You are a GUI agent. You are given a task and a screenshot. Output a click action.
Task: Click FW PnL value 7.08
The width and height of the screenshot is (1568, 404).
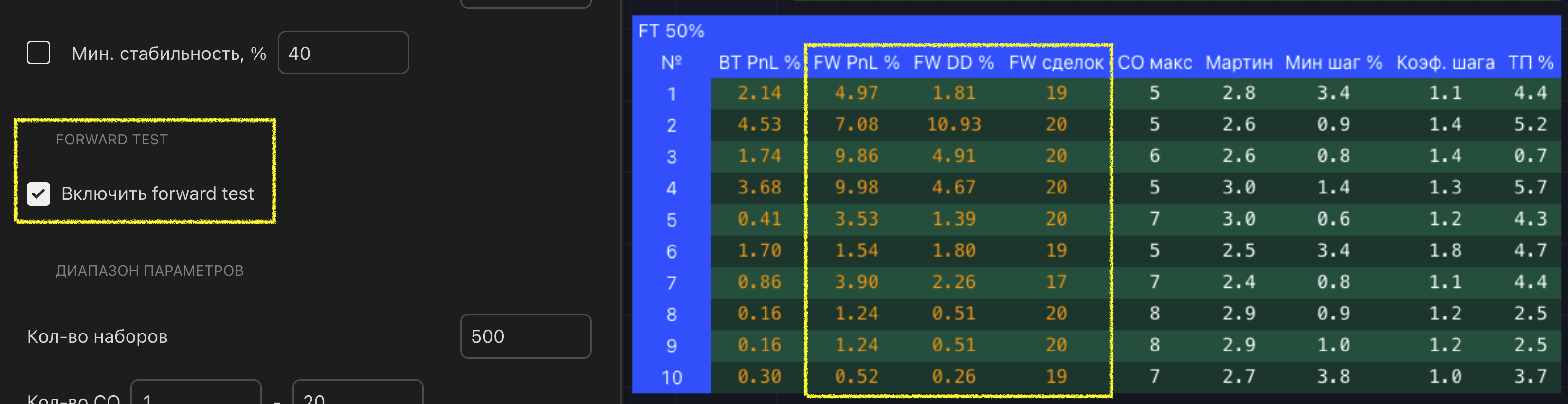pos(857,125)
